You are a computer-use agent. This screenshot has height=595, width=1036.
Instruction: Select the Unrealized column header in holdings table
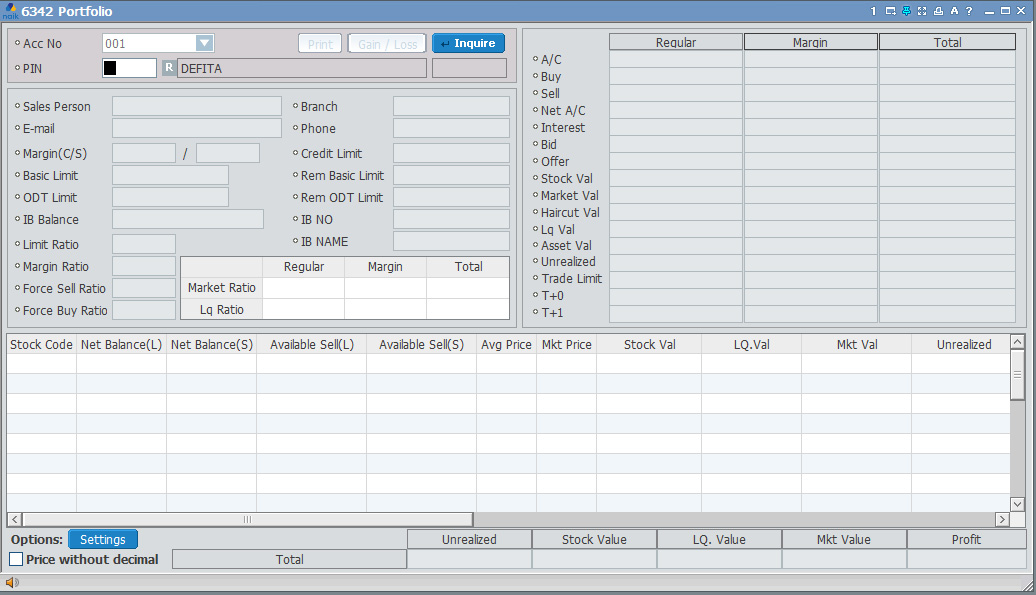963,344
